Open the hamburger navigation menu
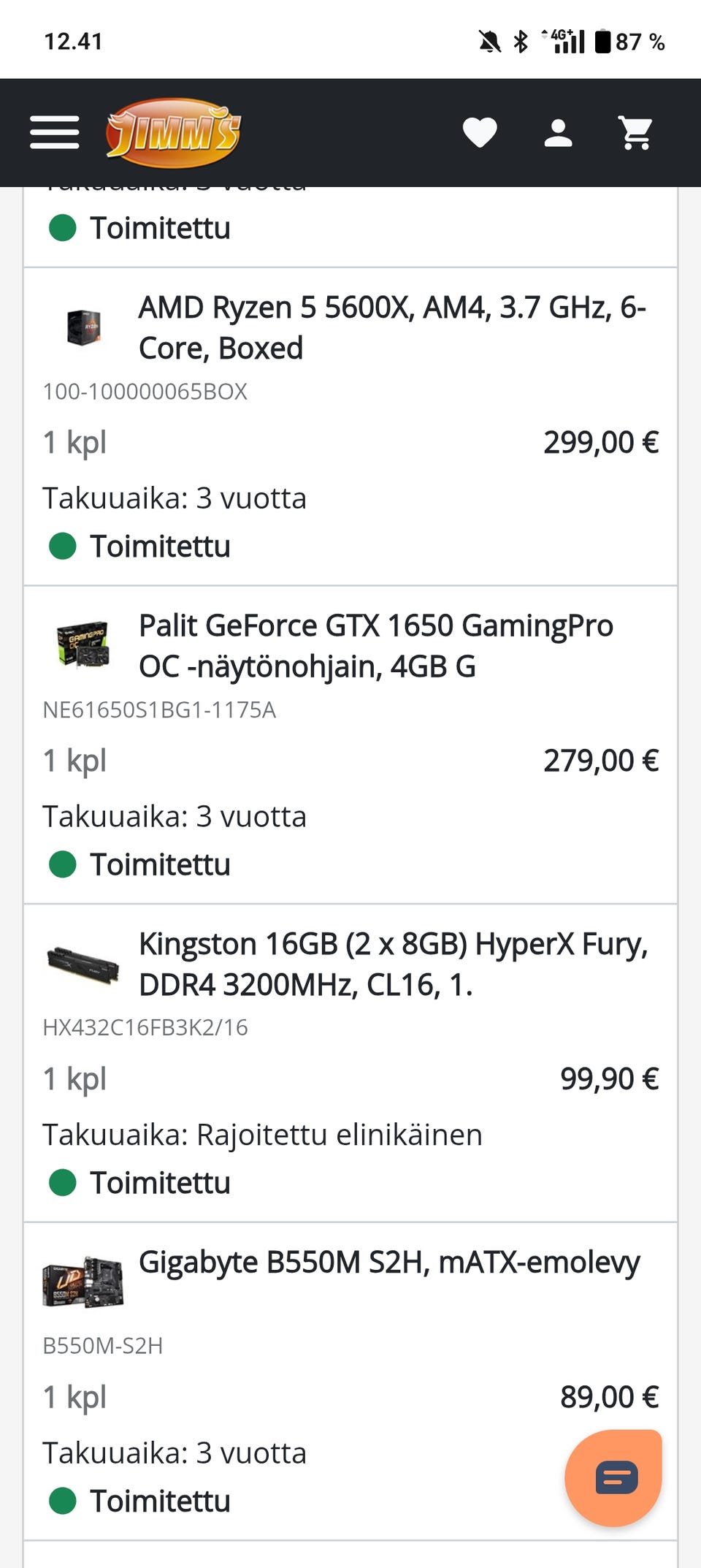 pyautogui.click(x=55, y=132)
